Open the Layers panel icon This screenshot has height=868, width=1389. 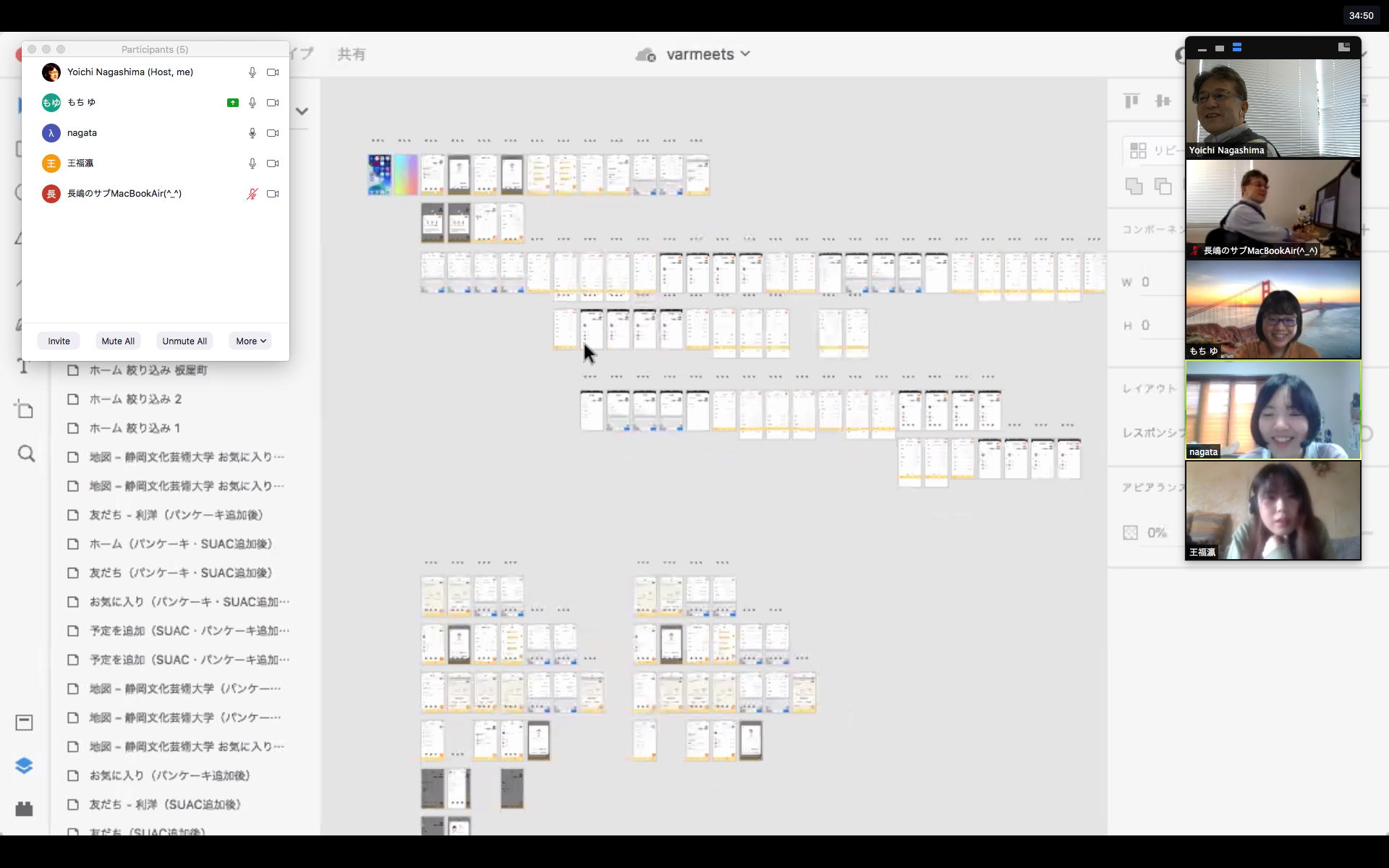coord(24,765)
